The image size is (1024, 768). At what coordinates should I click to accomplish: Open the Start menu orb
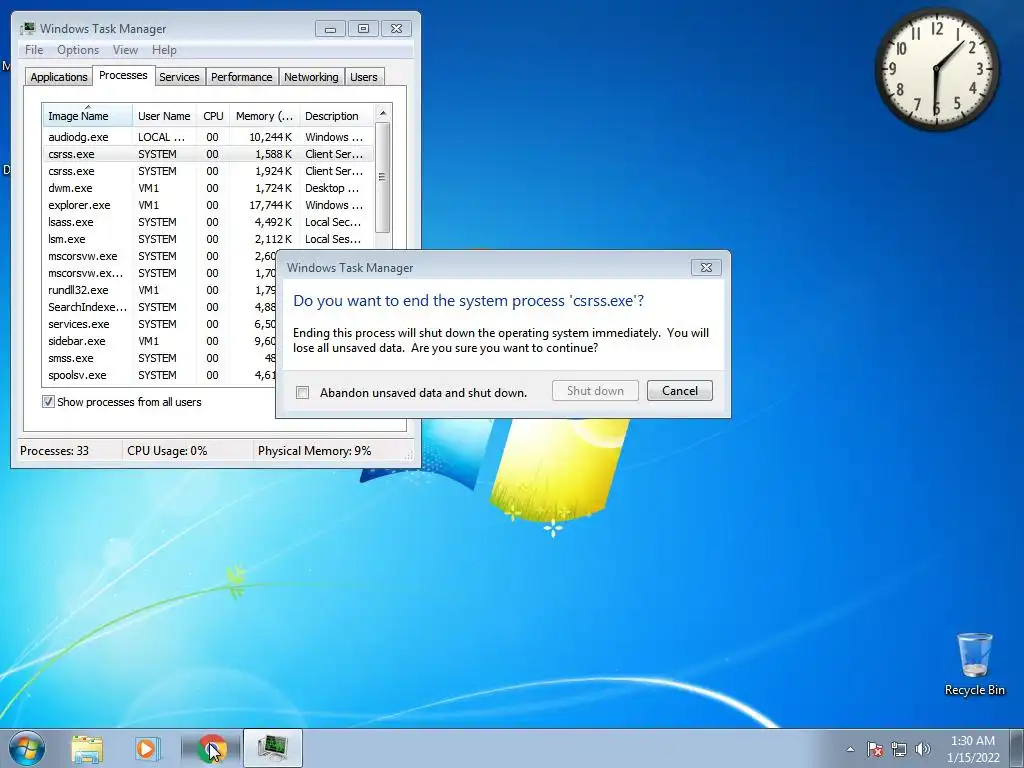26,748
